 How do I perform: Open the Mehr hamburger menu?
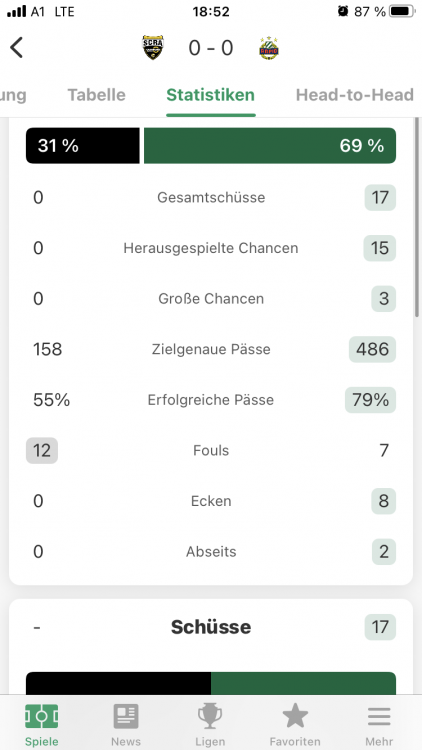[x=379, y=716]
